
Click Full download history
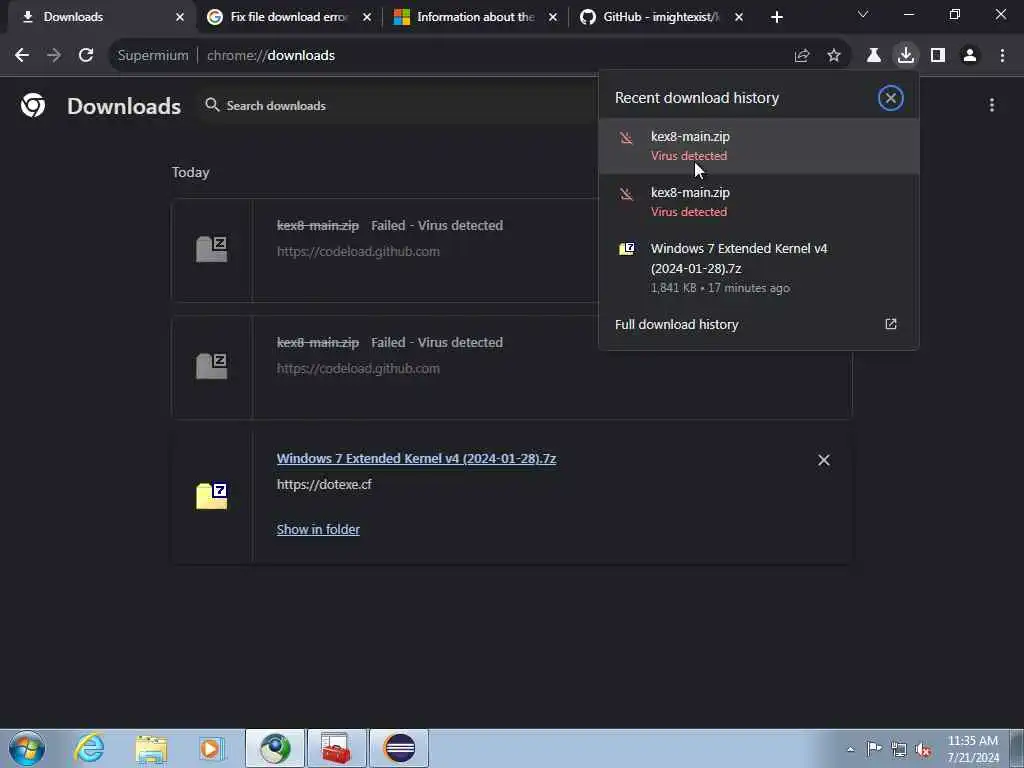point(676,325)
